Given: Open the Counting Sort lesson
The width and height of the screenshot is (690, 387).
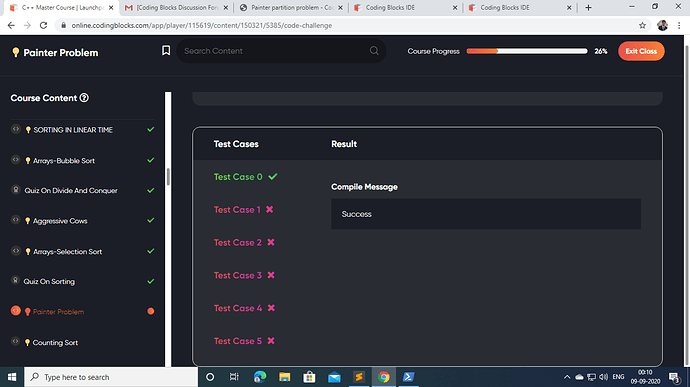Looking at the screenshot, I should click(x=55, y=343).
